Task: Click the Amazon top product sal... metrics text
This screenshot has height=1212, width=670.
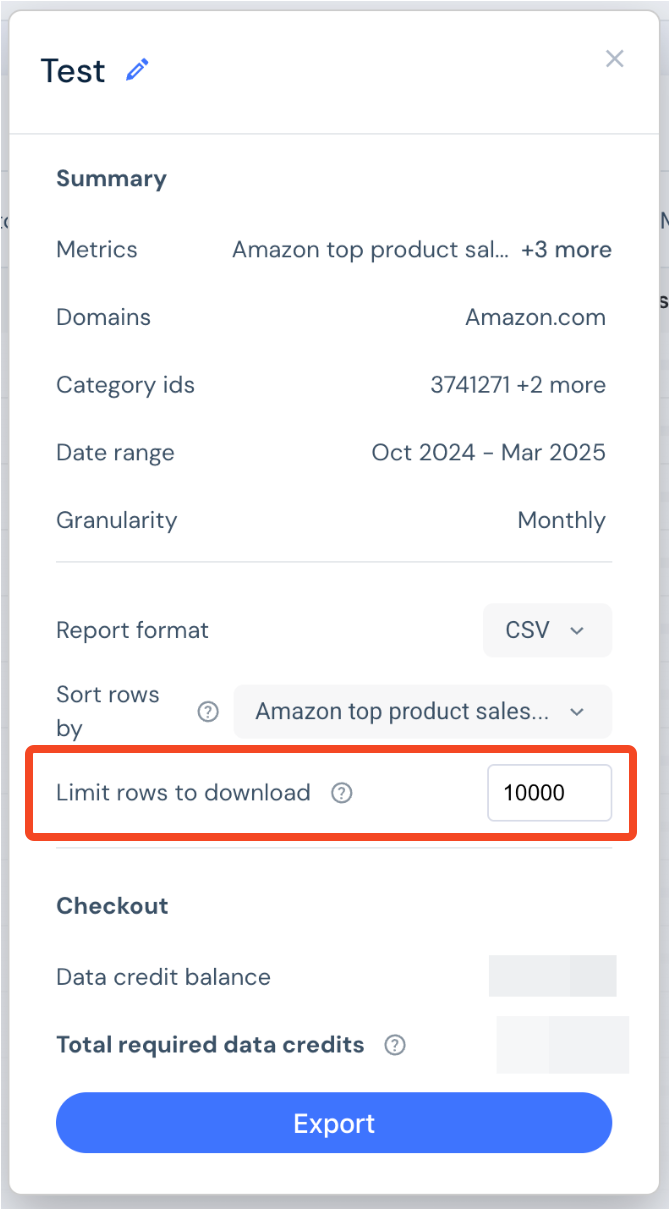Action: click(371, 250)
